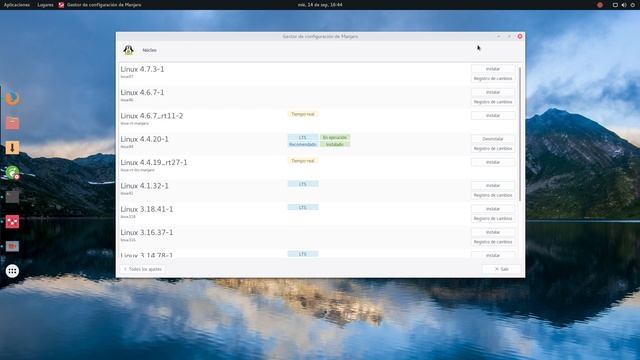Go back to Todos los ajustes
The width and height of the screenshot is (640, 360).
click(142, 269)
